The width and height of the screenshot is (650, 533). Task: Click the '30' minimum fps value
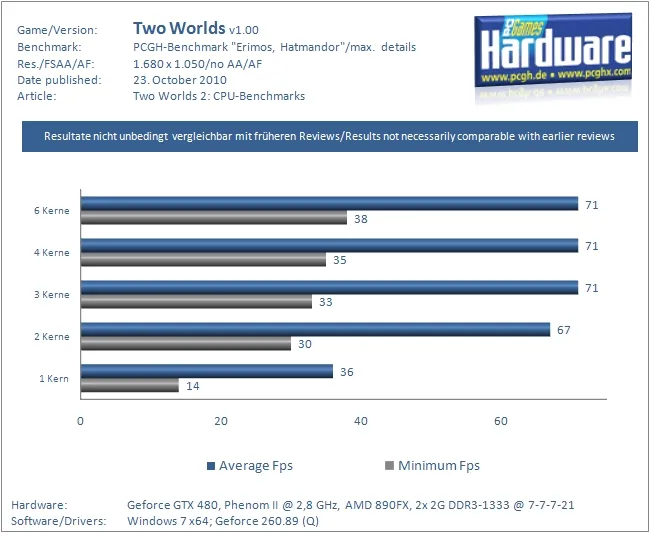point(305,344)
